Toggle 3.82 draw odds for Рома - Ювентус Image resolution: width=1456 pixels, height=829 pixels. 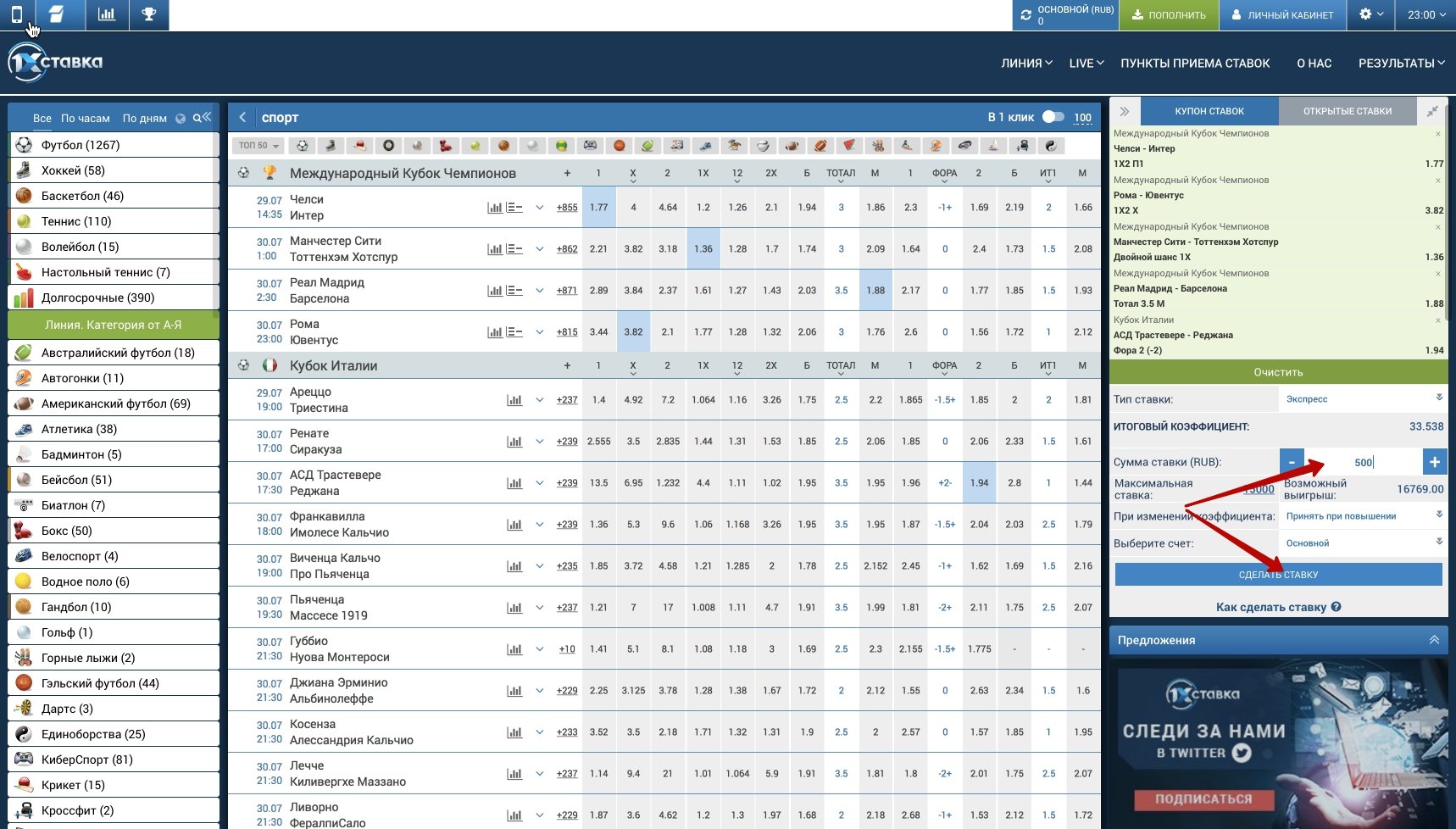[633, 332]
